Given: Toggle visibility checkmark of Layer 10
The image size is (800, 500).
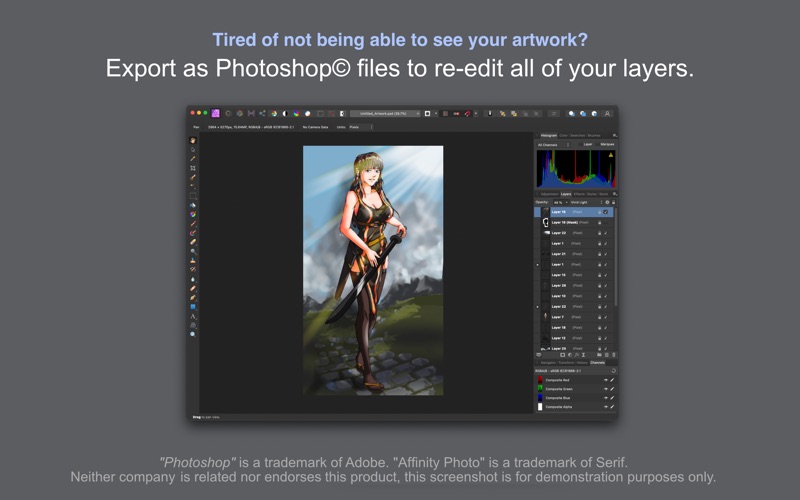Looking at the screenshot, I should point(606,296).
